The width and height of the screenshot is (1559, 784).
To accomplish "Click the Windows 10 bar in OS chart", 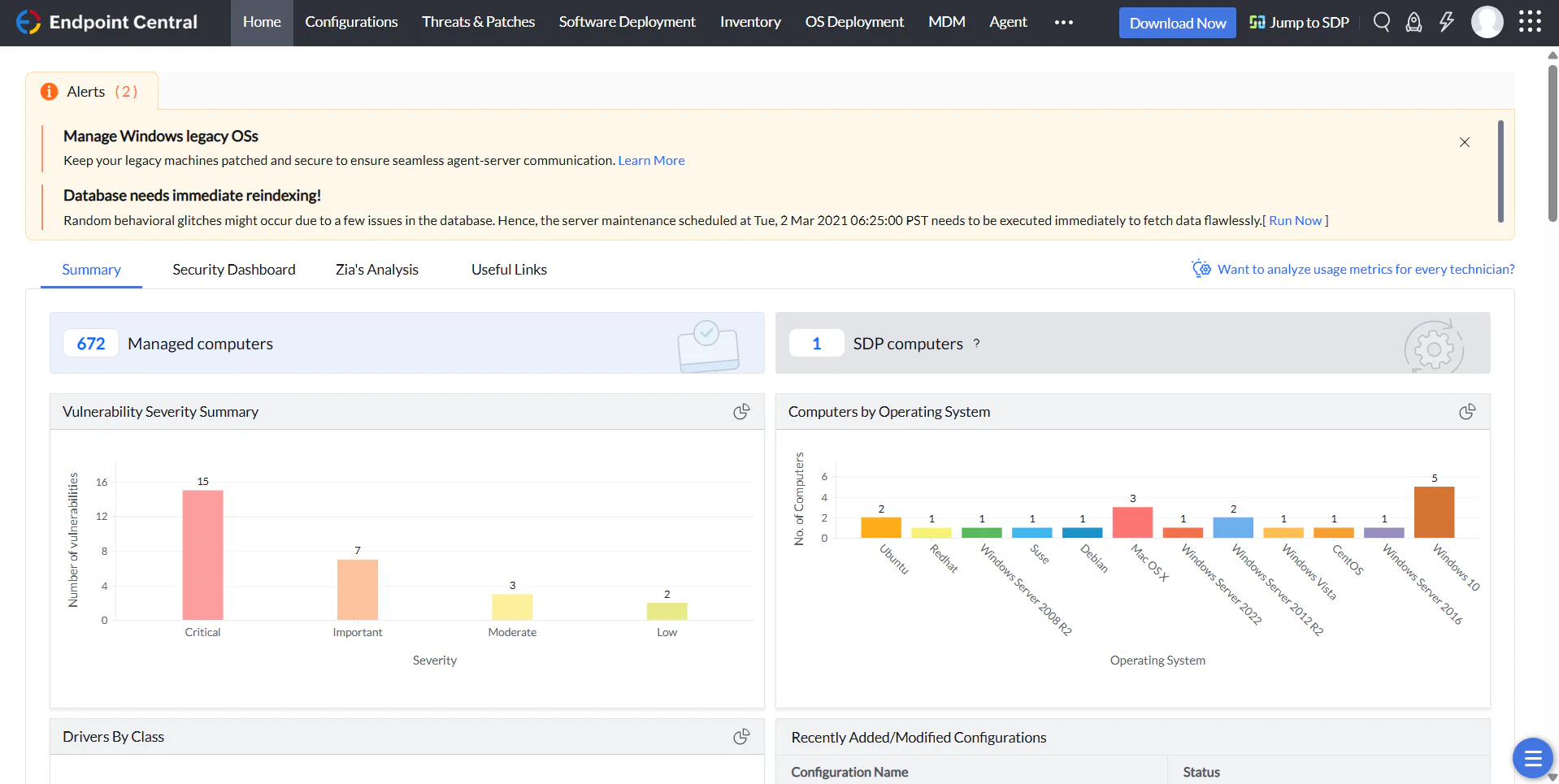I will click(1435, 512).
